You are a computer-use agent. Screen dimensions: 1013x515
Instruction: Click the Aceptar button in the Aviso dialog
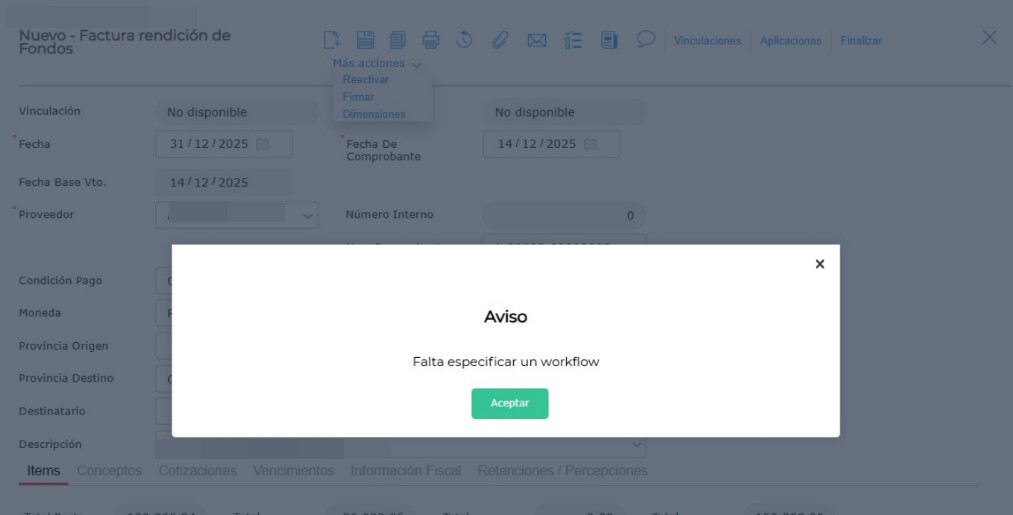coord(509,403)
